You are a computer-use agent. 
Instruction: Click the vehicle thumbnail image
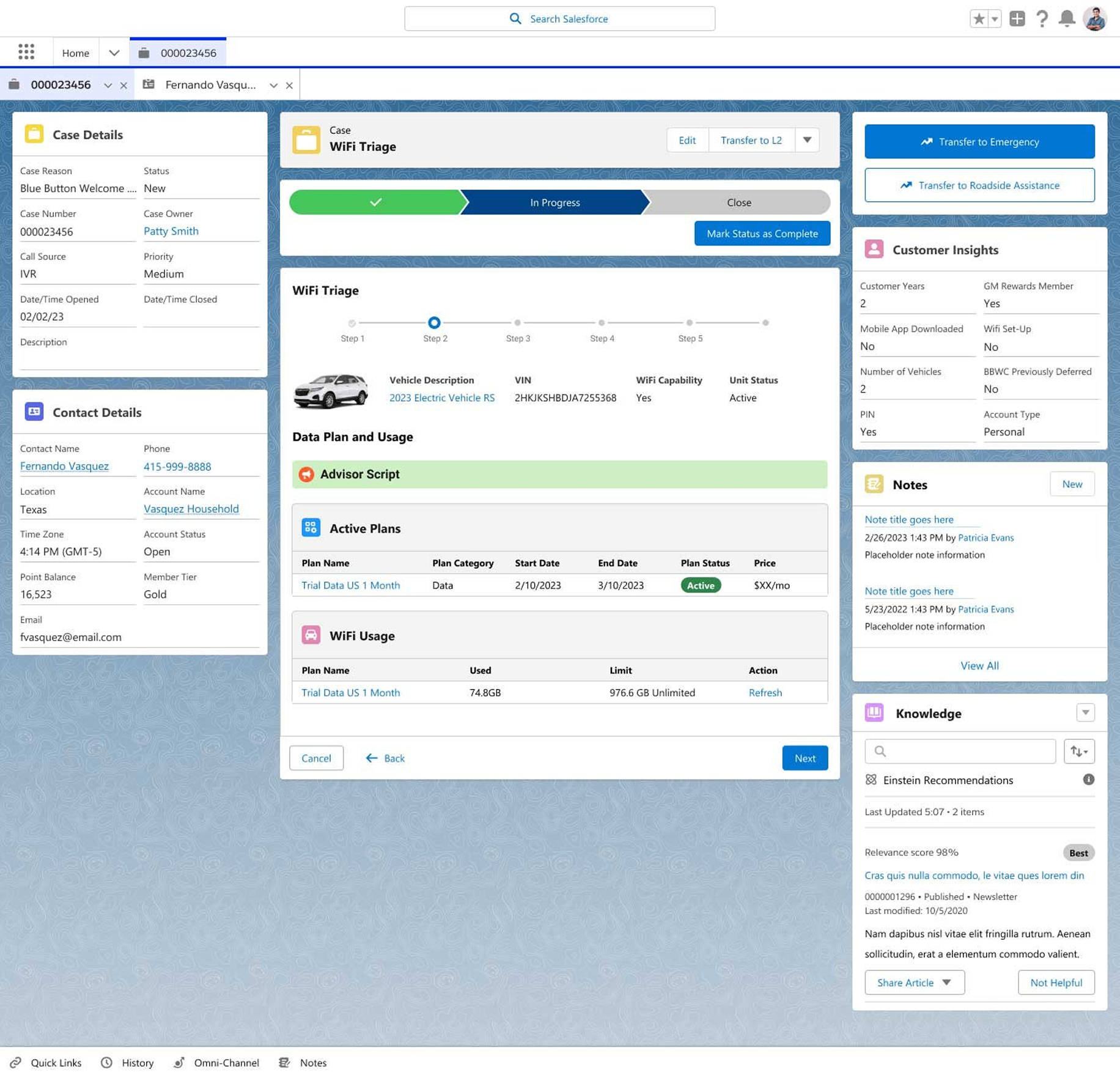coord(331,390)
